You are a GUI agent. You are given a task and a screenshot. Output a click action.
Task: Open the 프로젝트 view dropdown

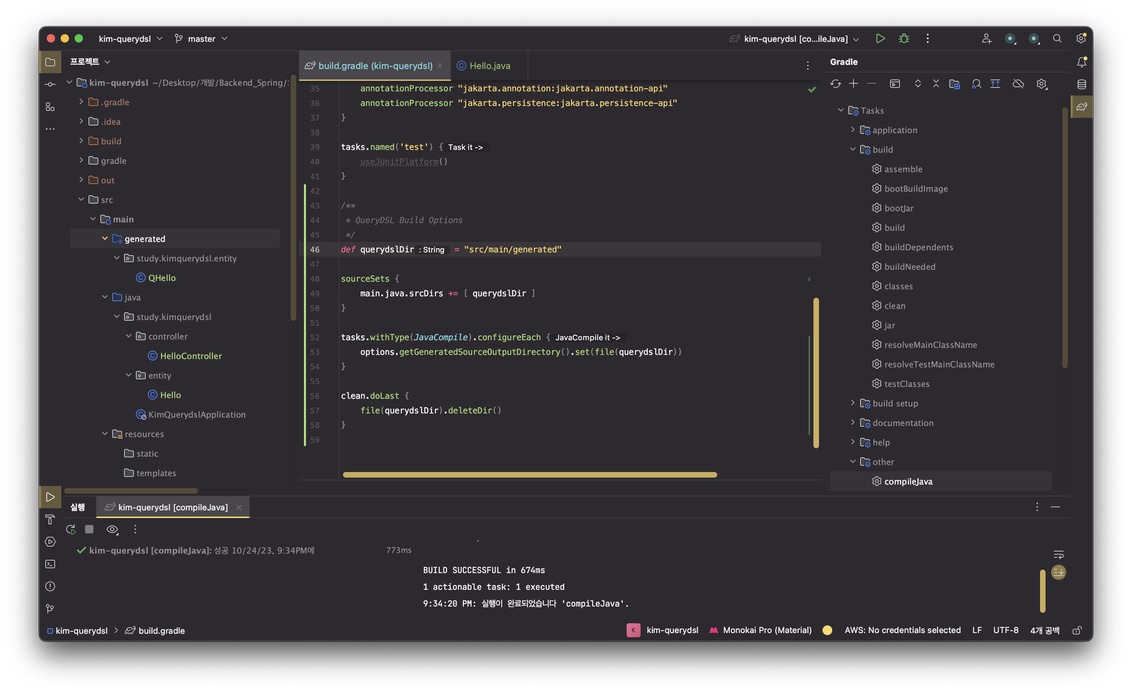[x=90, y=61]
